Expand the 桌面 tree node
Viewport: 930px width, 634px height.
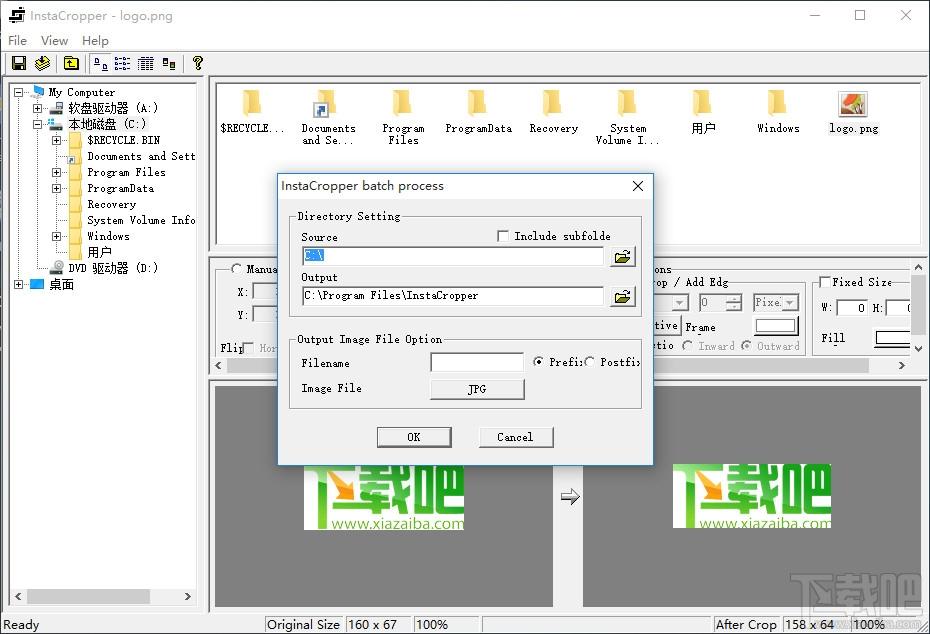(x=18, y=285)
